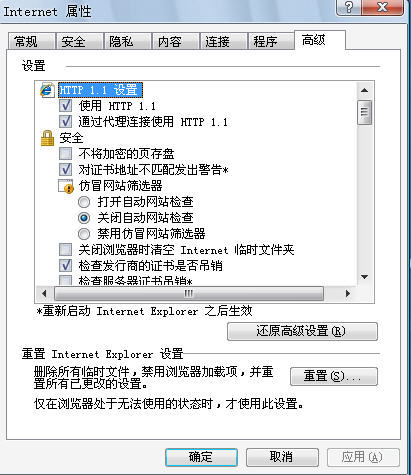Select 禁用仿冒网站筛选器 radio option

[84, 234]
